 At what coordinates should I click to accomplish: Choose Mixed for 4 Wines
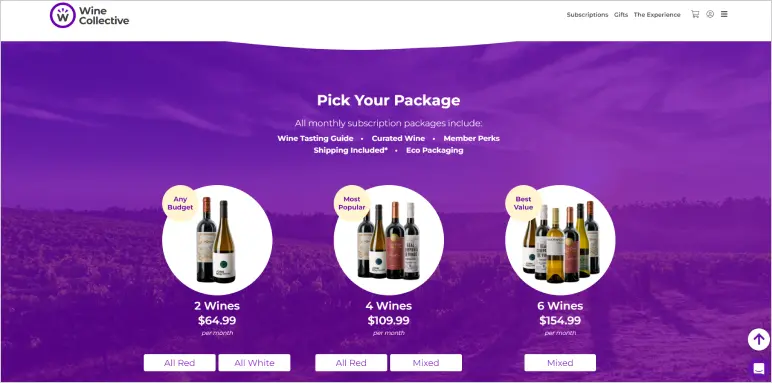[x=426, y=363]
